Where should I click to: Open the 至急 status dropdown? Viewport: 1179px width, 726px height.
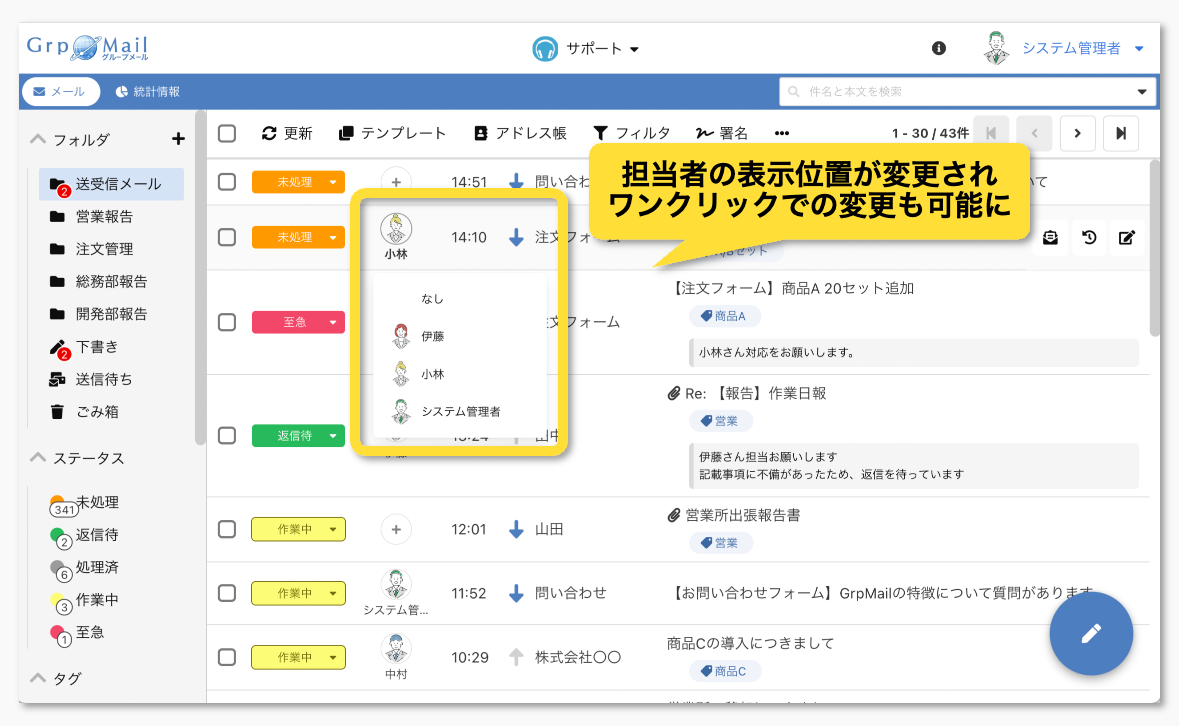(x=299, y=322)
